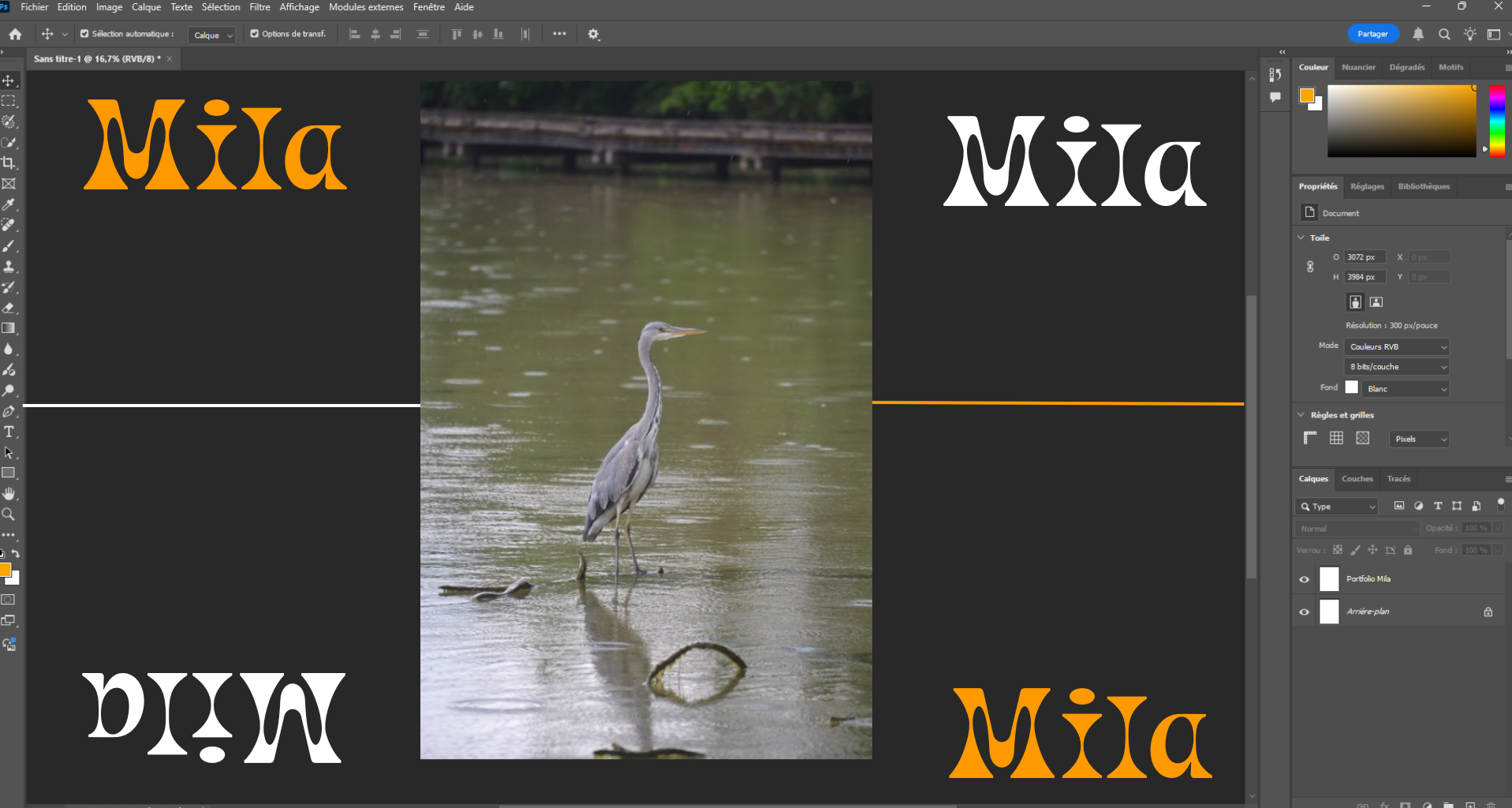The height and width of the screenshot is (808, 1512).
Task: Switch to the Couches tab
Action: 1357,479
